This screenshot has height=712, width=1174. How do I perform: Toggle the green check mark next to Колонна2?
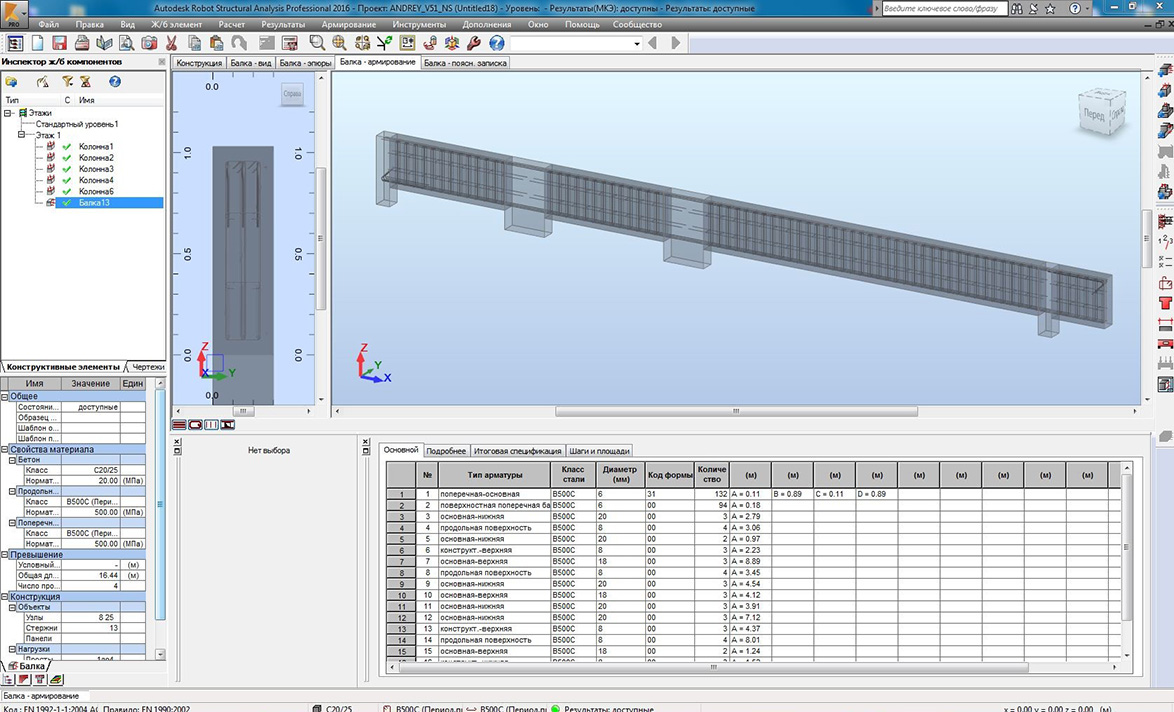click(x=67, y=158)
